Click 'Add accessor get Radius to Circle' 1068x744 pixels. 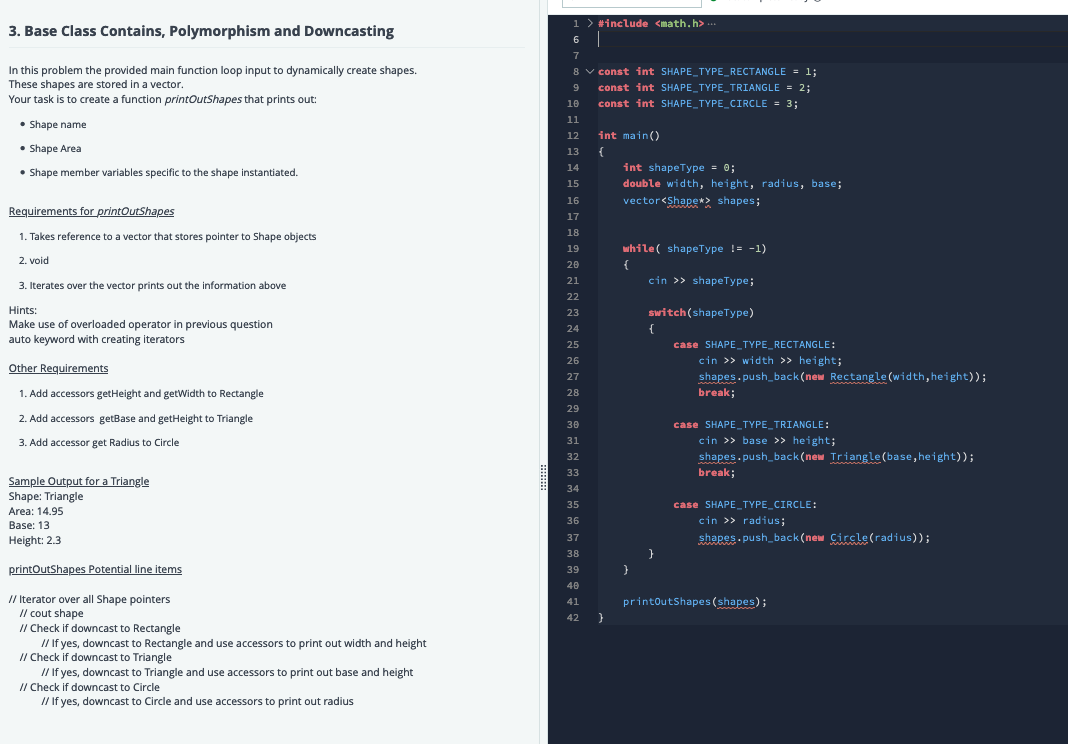click(104, 442)
